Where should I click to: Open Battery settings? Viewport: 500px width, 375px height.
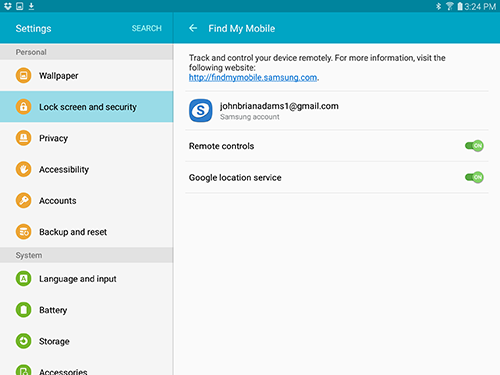click(x=87, y=310)
